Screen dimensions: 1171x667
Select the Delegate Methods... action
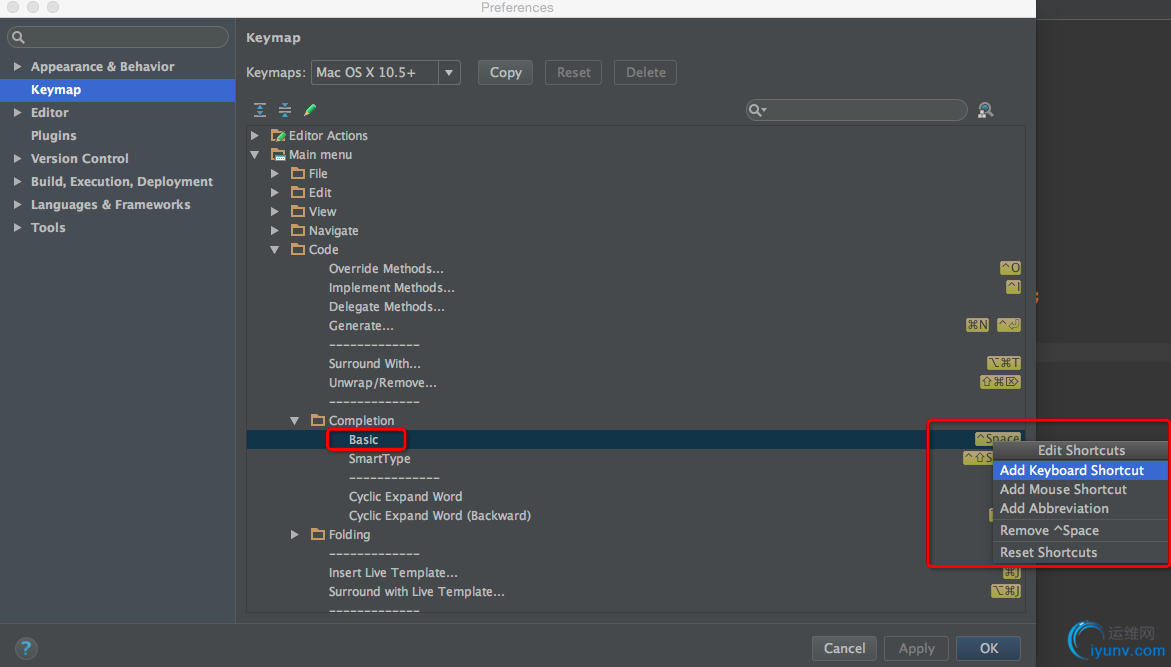click(387, 306)
